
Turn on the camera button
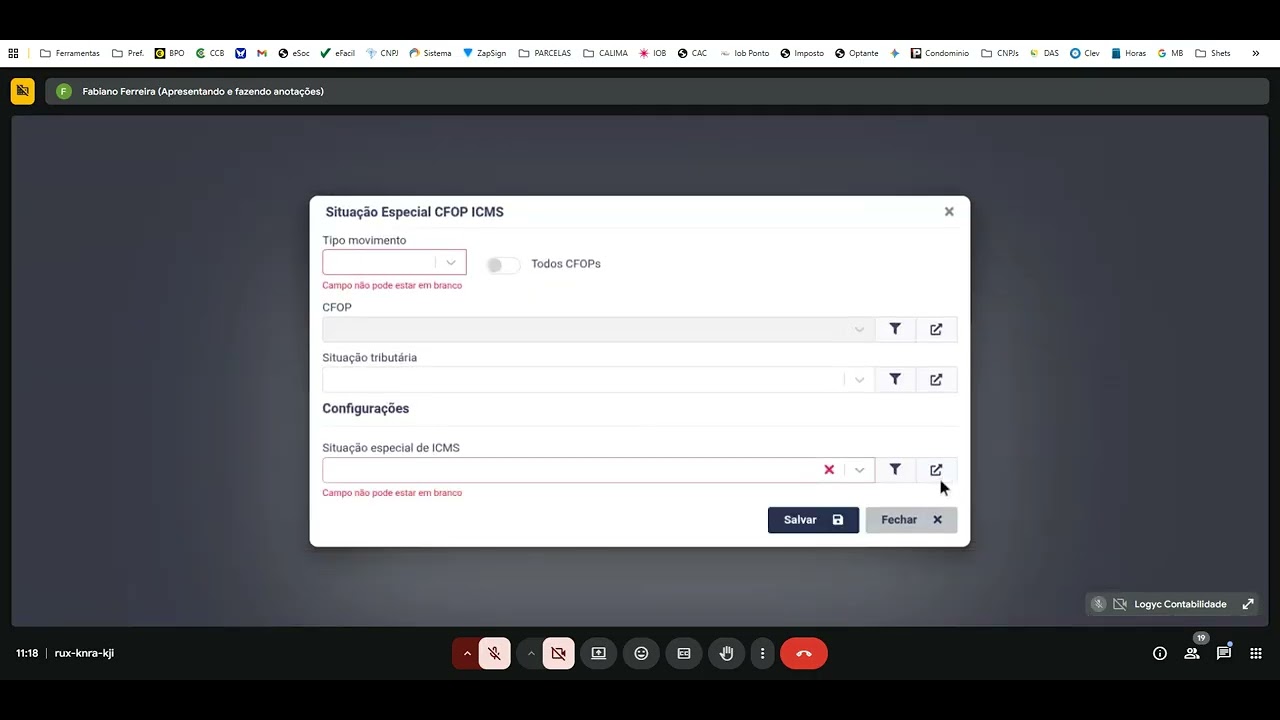(558, 653)
